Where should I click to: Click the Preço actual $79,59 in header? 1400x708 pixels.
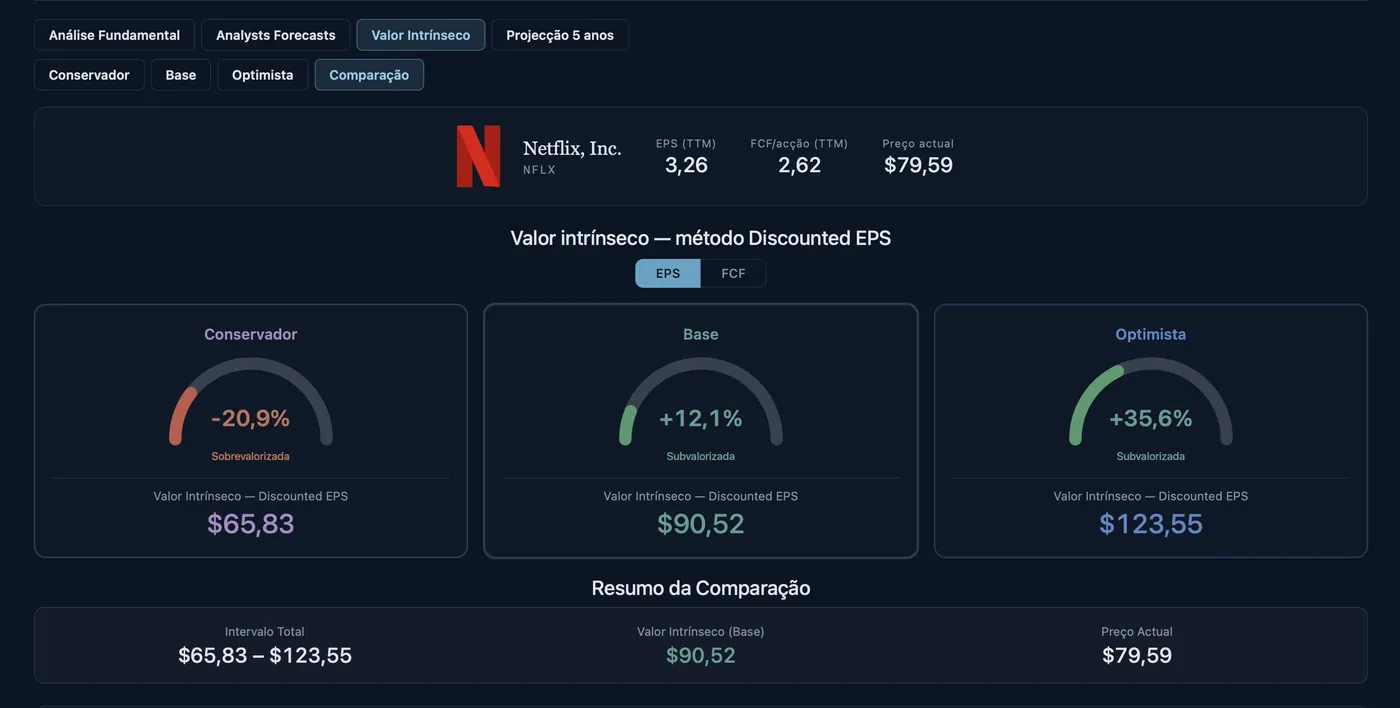point(918,165)
